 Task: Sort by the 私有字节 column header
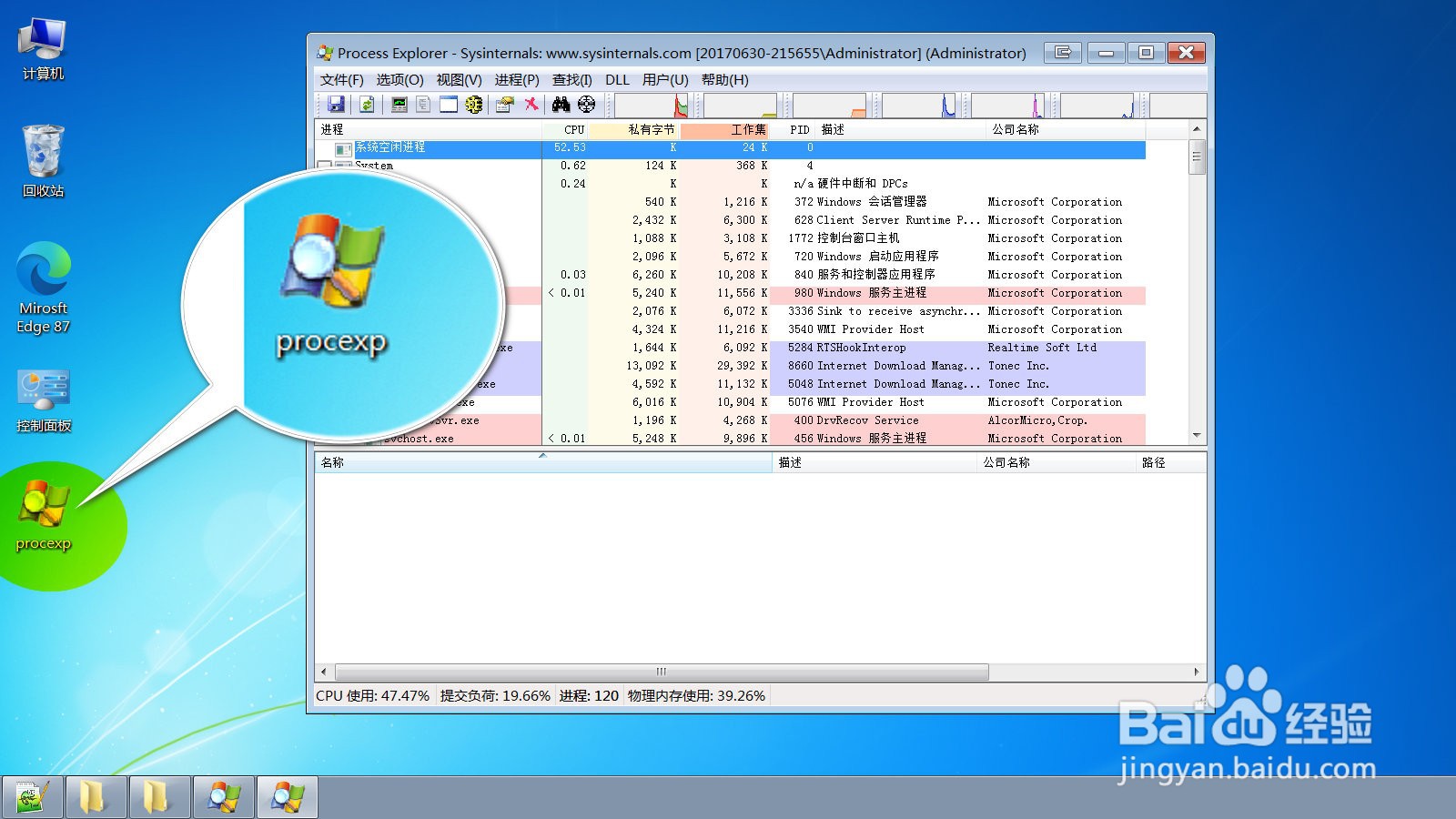[x=633, y=130]
